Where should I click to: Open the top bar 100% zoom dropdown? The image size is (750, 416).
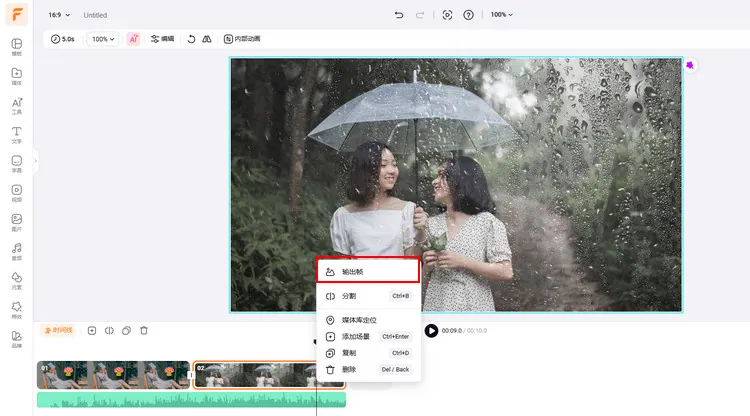[x=501, y=15]
